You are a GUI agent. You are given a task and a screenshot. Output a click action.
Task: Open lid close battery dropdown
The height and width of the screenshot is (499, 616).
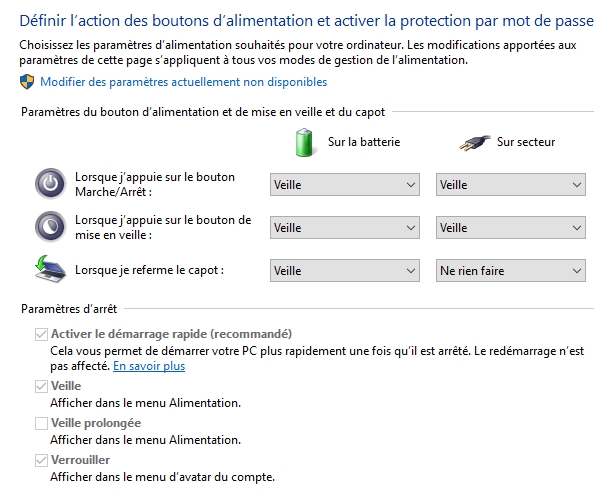[345, 270]
